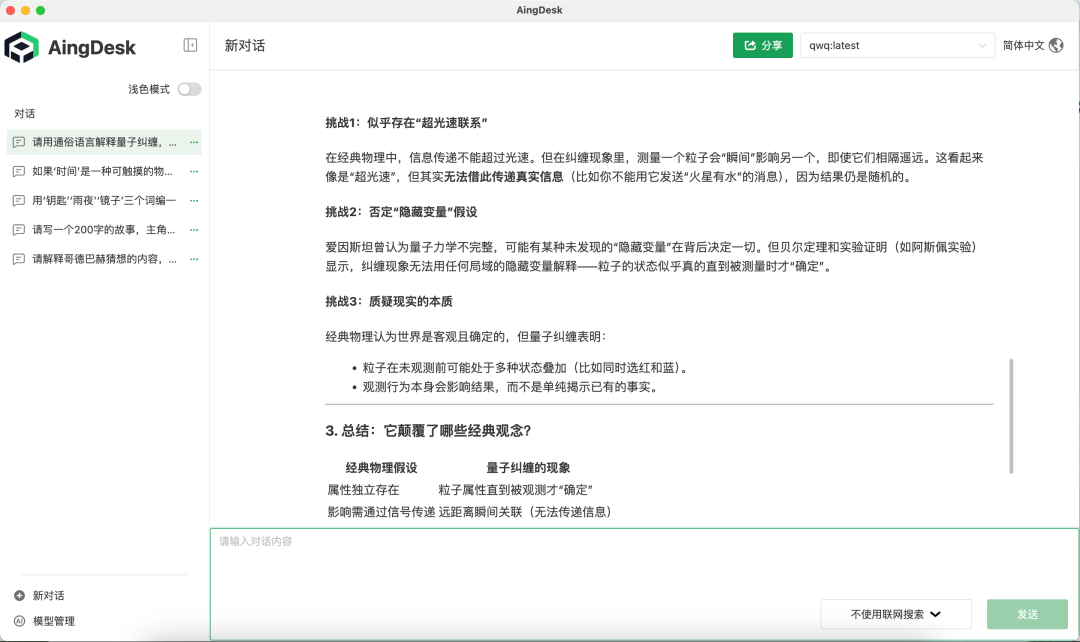This screenshot has height=642, width=1080.
Task: Click table header 量子纠缠的现象
Action: coord(528,468)
